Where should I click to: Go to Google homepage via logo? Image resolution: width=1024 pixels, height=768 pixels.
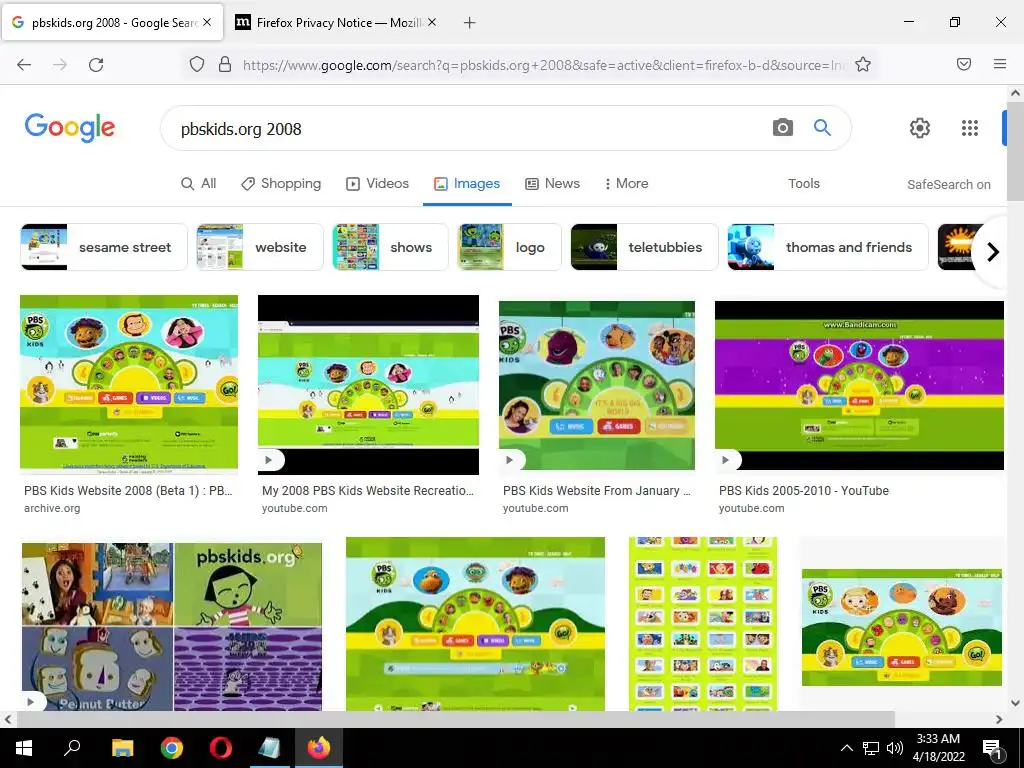coord(70,127)
